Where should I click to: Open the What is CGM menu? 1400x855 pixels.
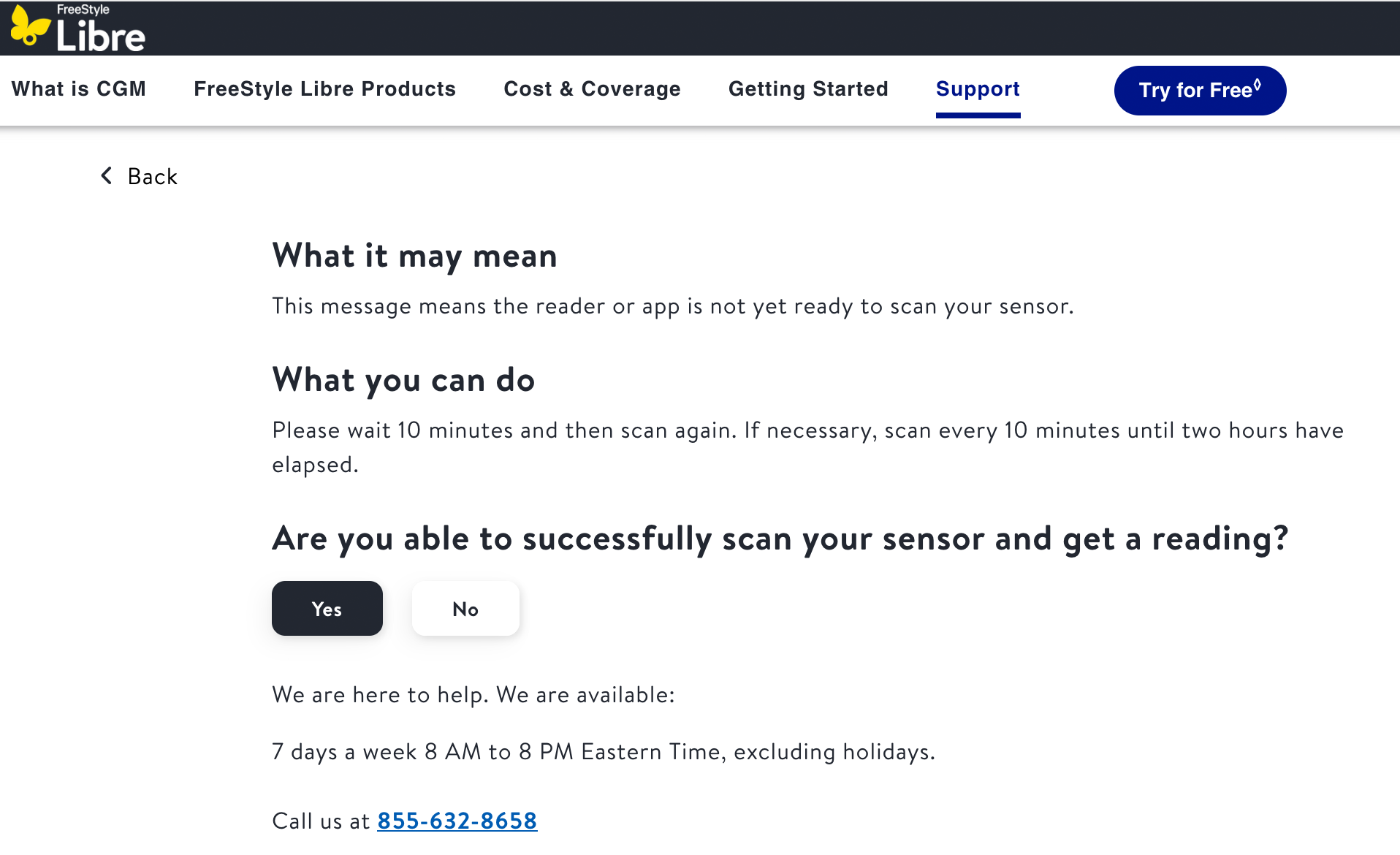click(x=79, y=89)
